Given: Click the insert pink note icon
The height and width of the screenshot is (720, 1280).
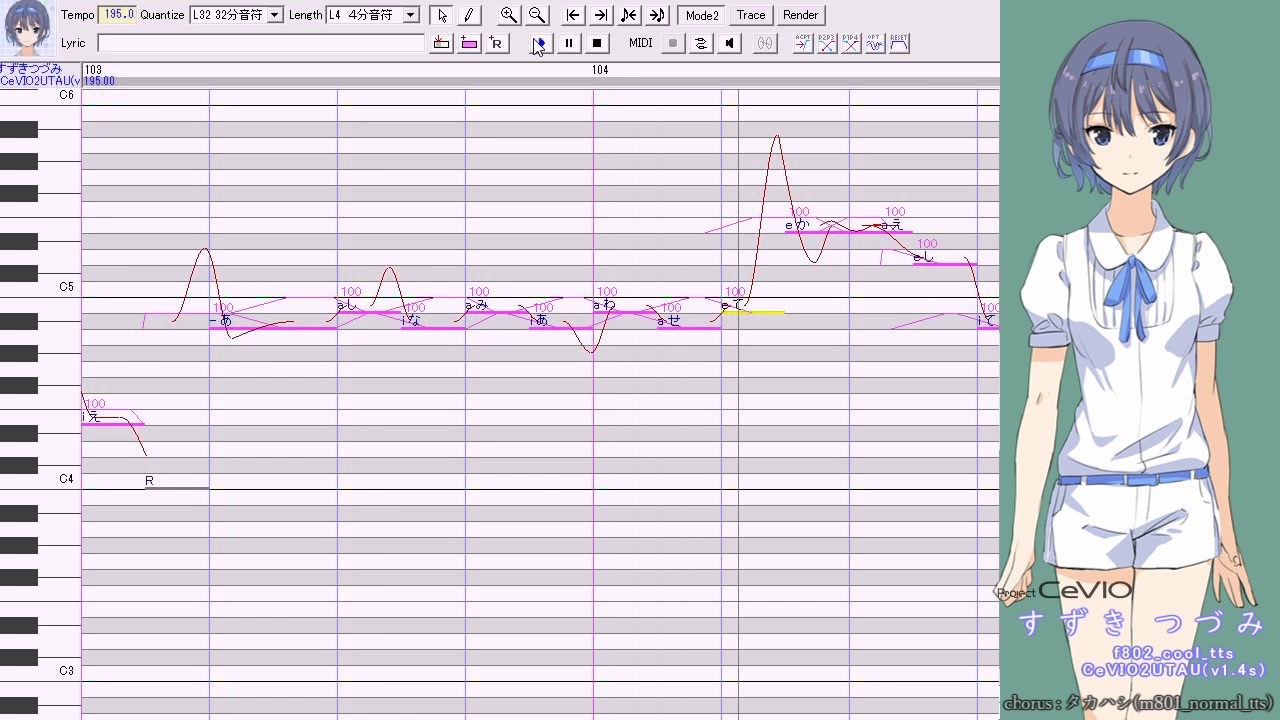Looking at the screenshot, I should 469,43.
